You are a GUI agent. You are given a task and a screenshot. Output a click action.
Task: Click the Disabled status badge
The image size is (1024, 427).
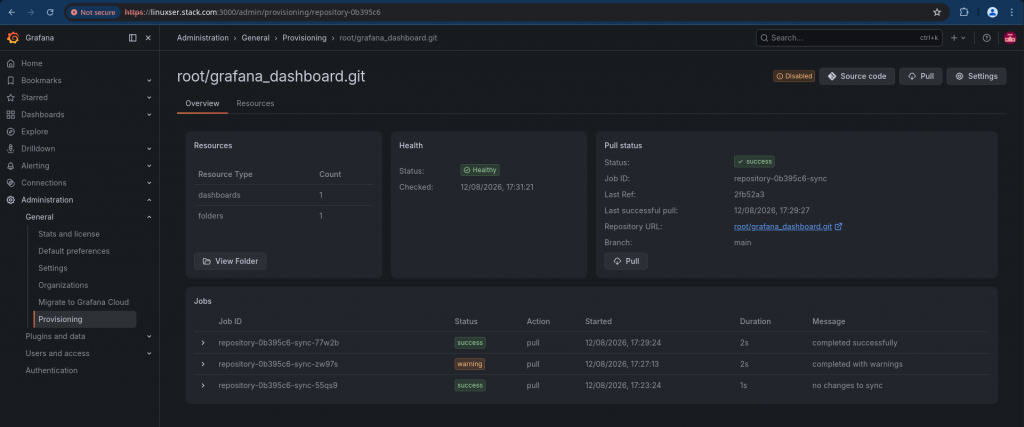click(x=793, y=76)
